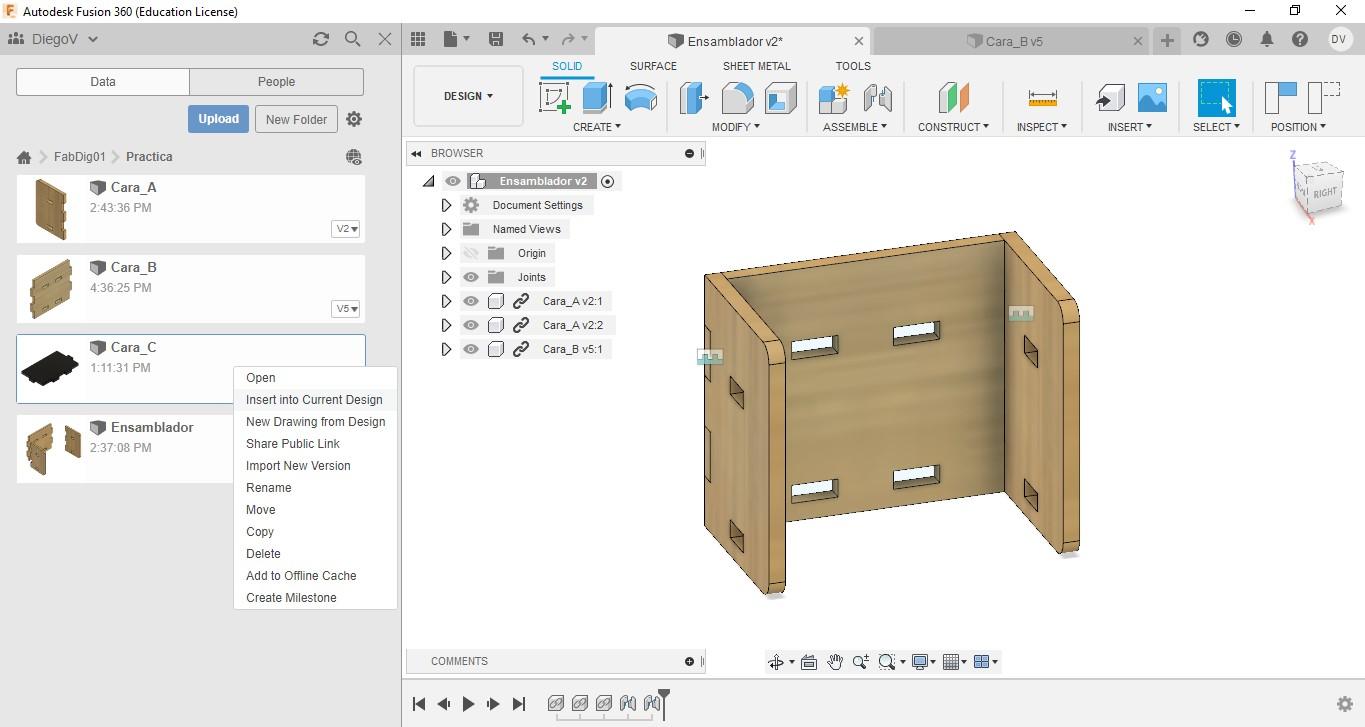Select Create Milestone menu entry

291,598
